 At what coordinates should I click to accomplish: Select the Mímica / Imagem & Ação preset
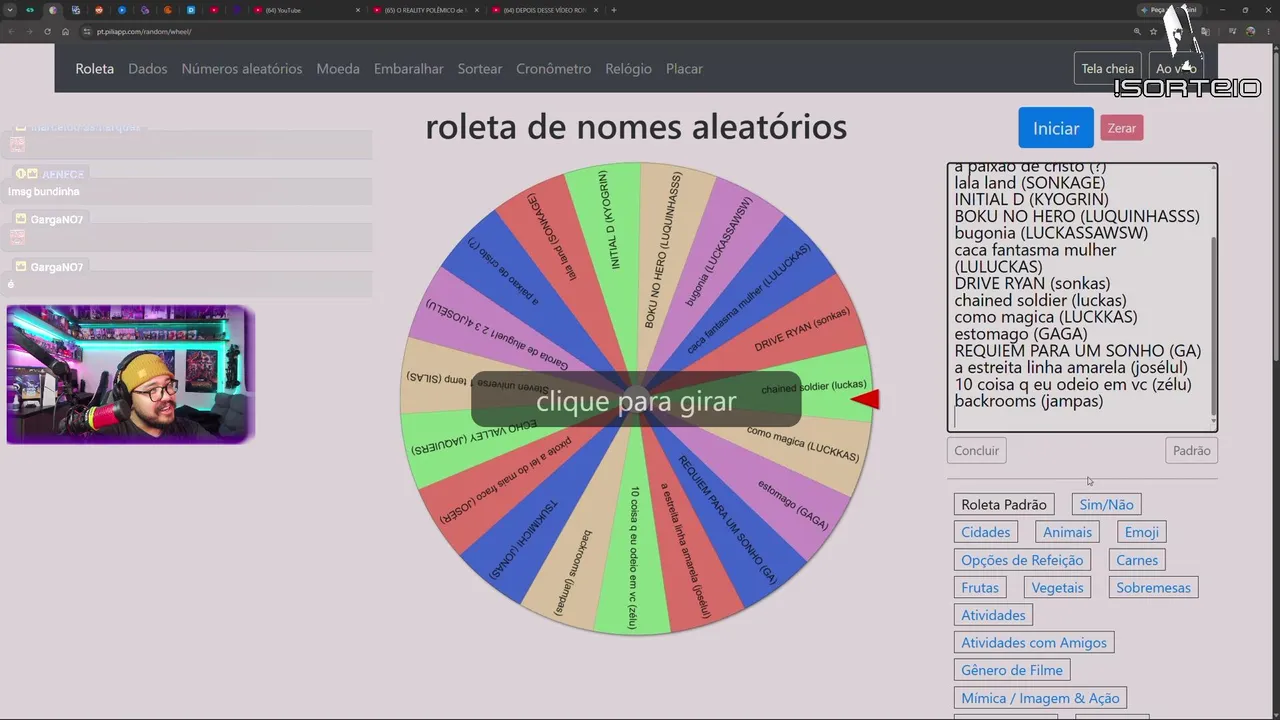coord(1040,698)
